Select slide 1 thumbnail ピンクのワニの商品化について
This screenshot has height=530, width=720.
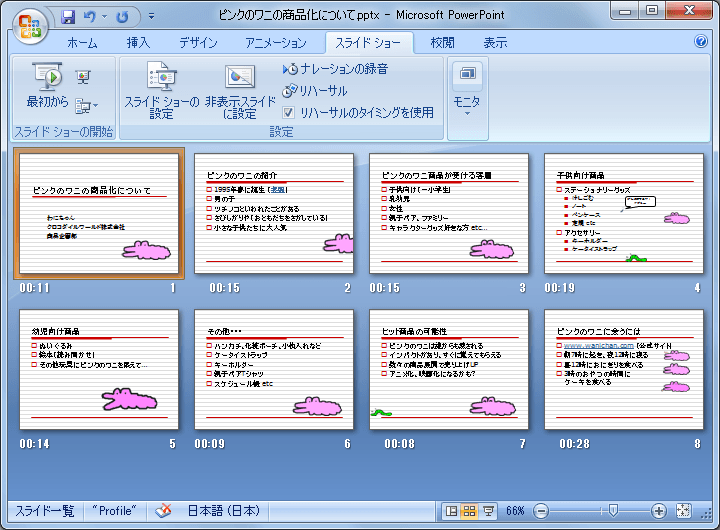point(99,214)
